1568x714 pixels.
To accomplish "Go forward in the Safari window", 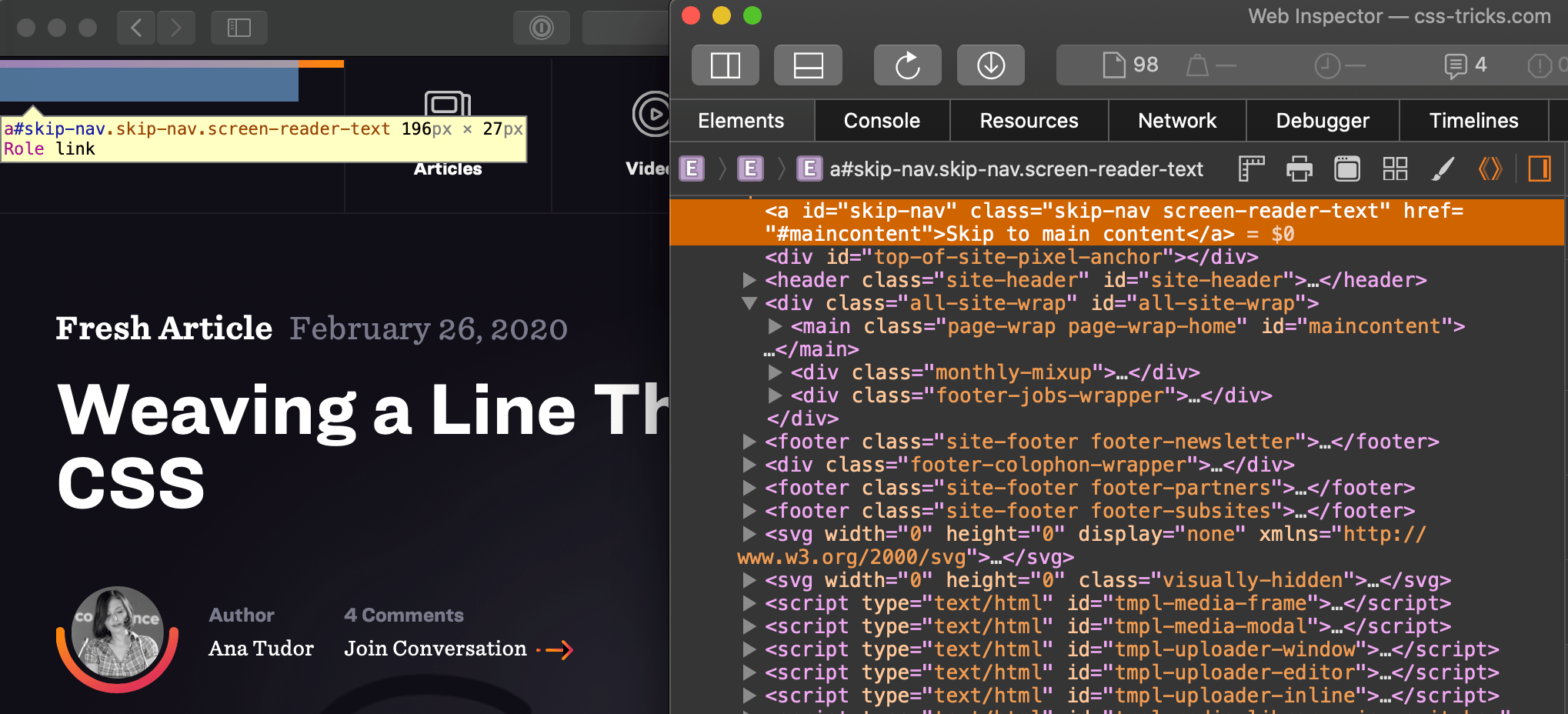I will 176,28.
